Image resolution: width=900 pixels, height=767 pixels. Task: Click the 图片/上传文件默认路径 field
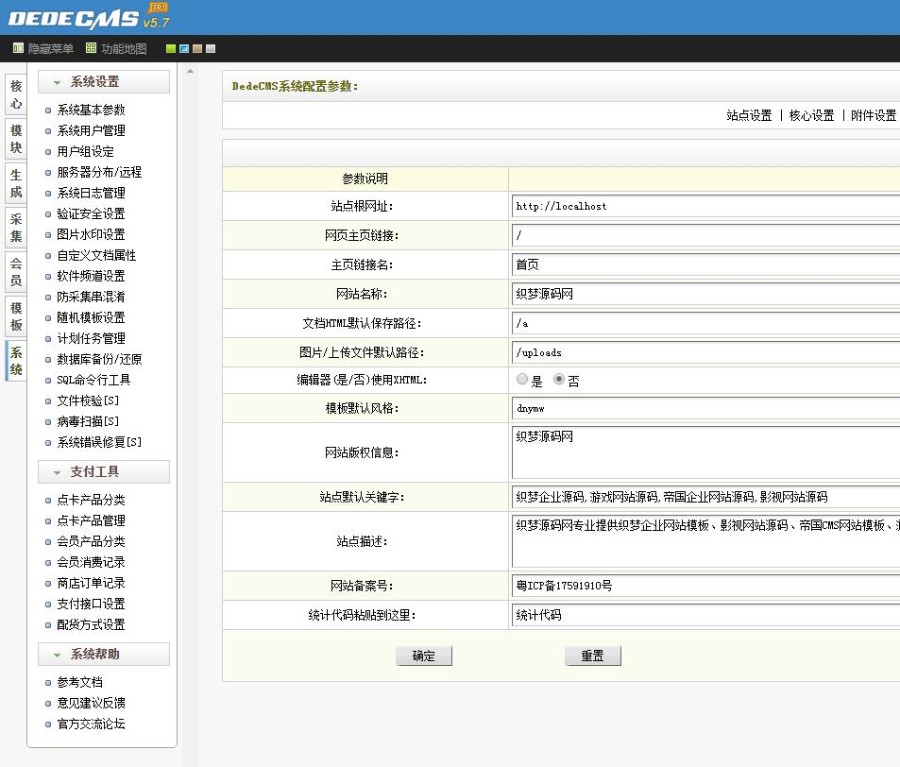click(x=705, y=352)
